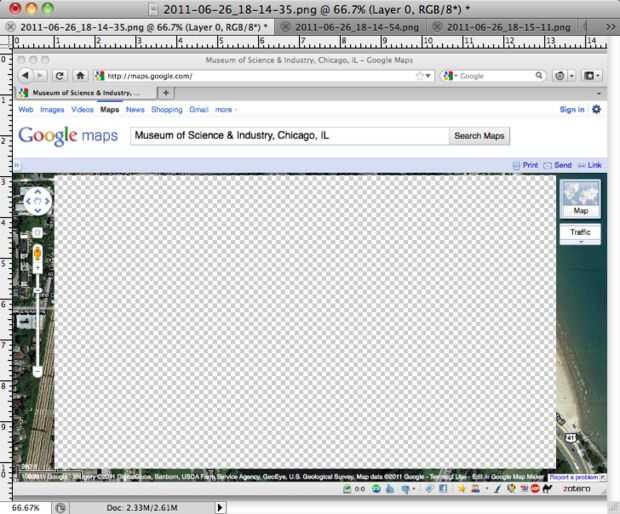Click the Photoshop status info icon beside zoom level

pyautogui.click(x=60, y=508)
